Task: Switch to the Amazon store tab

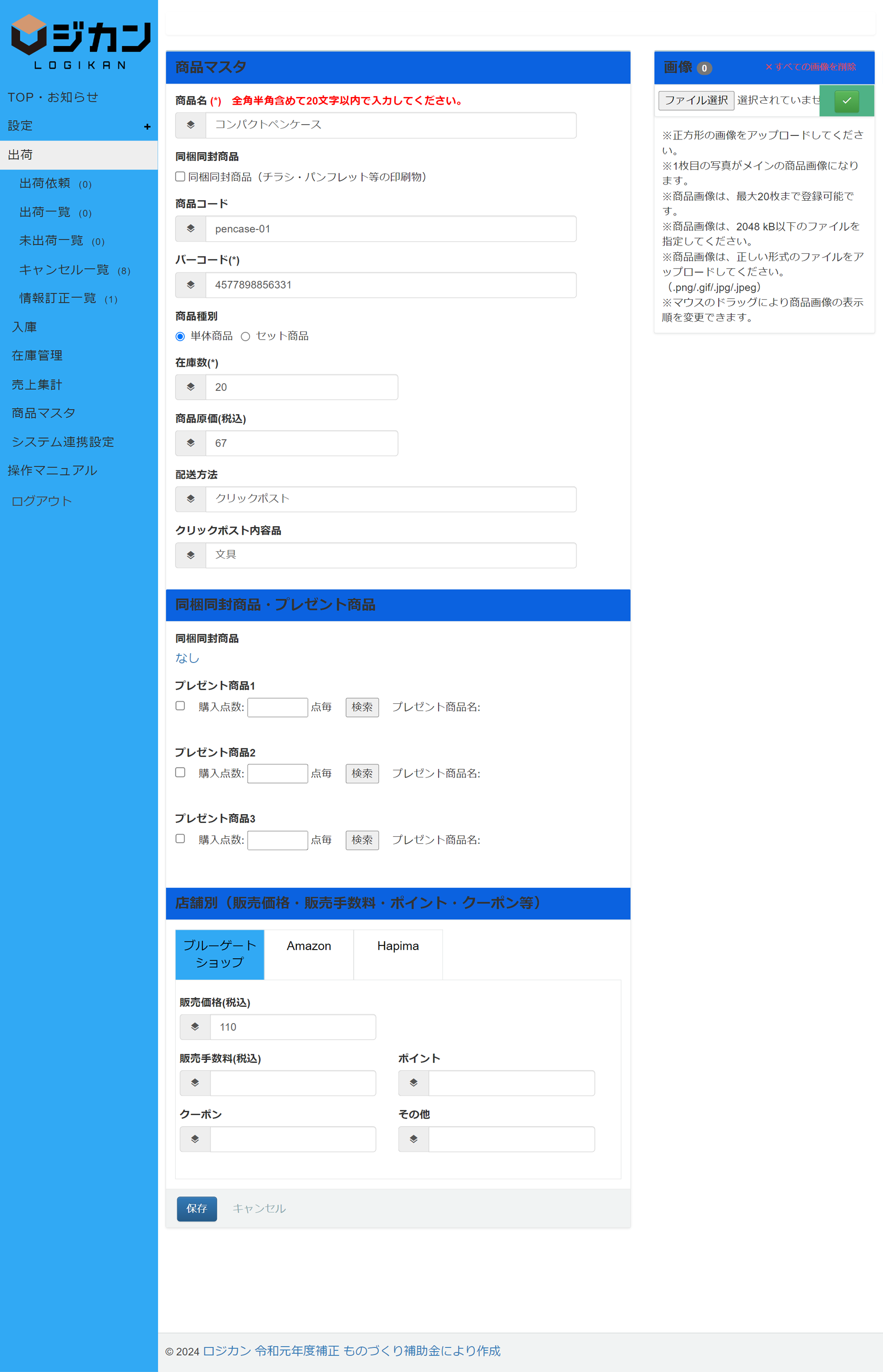Action: point(309,946)
